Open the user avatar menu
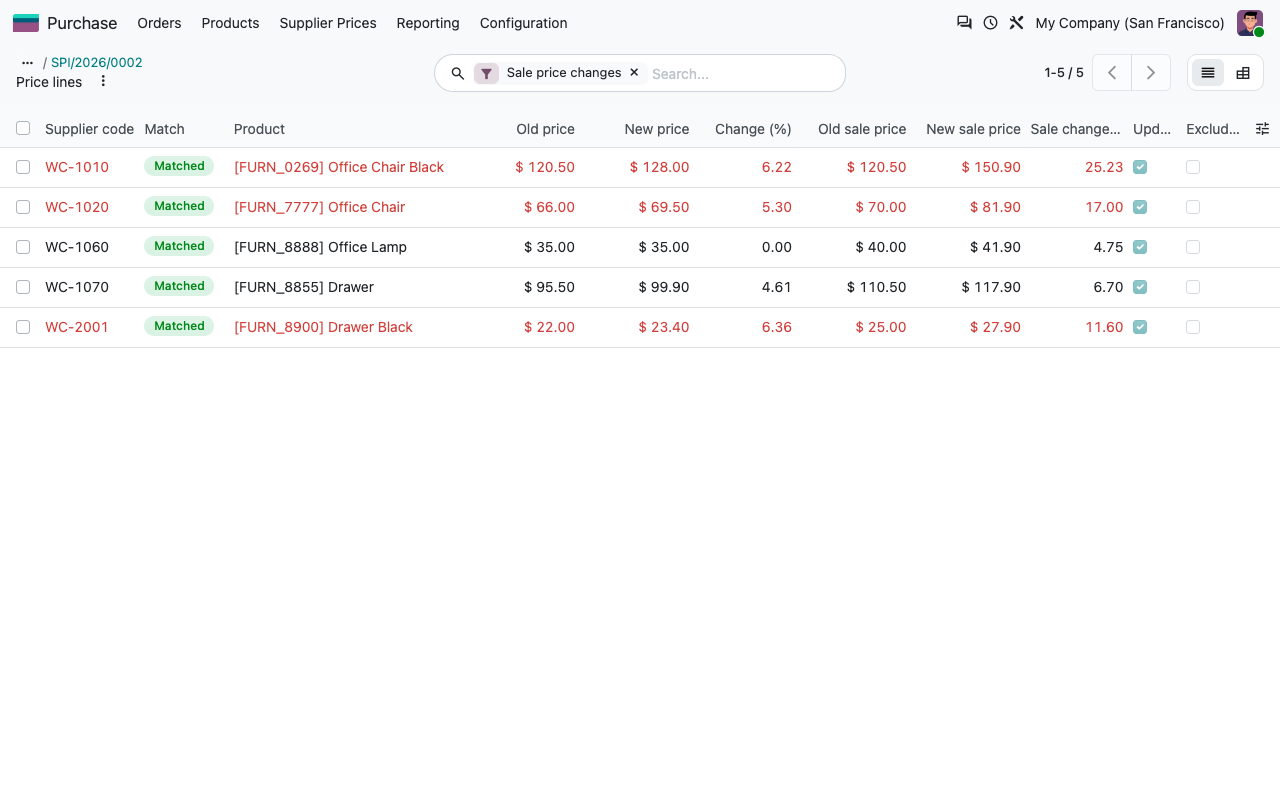The image size is (1280, 800). [x=1250, y=23]
